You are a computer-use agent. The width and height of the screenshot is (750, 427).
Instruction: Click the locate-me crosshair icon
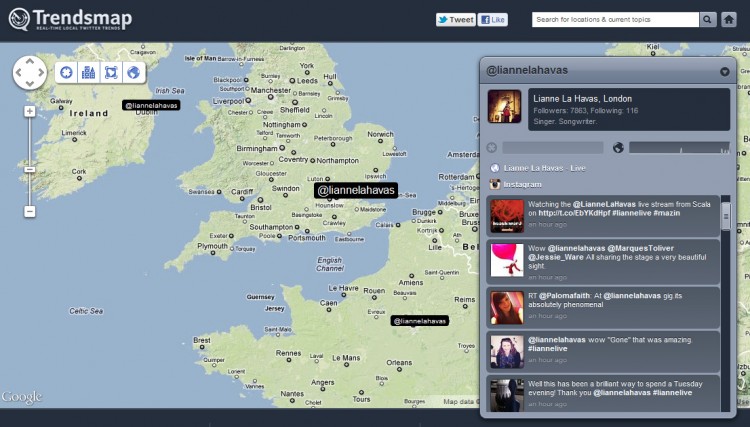66,73
